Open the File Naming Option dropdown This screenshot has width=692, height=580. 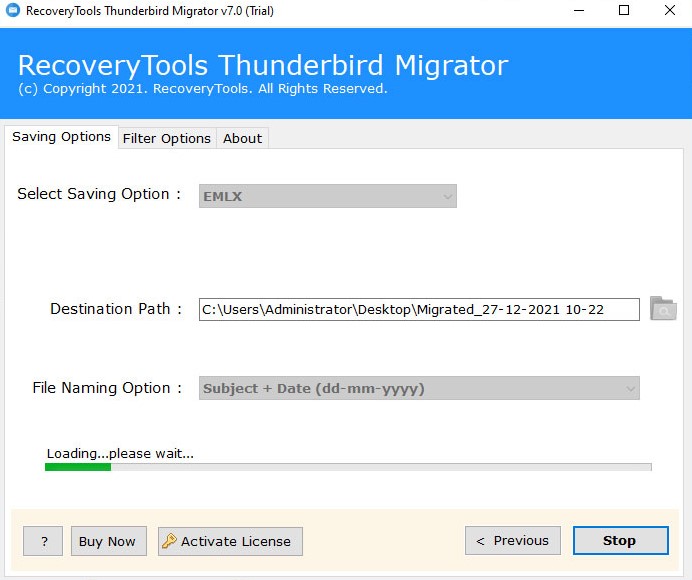click(419, 388)
